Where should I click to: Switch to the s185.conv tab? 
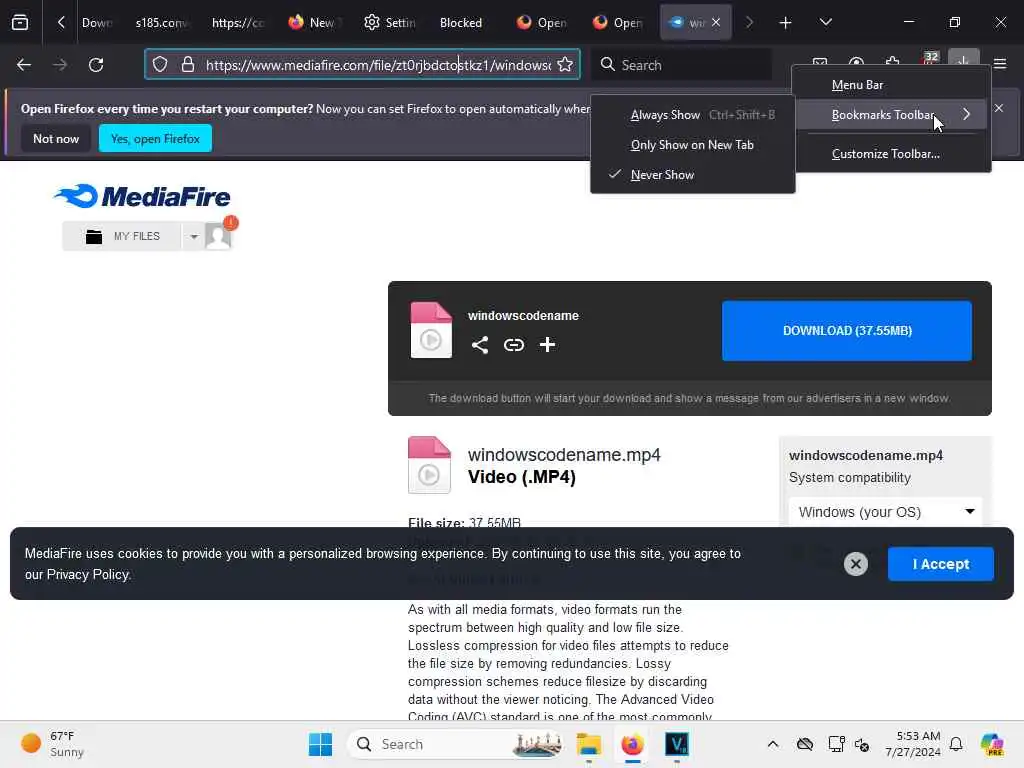[161, 23]
